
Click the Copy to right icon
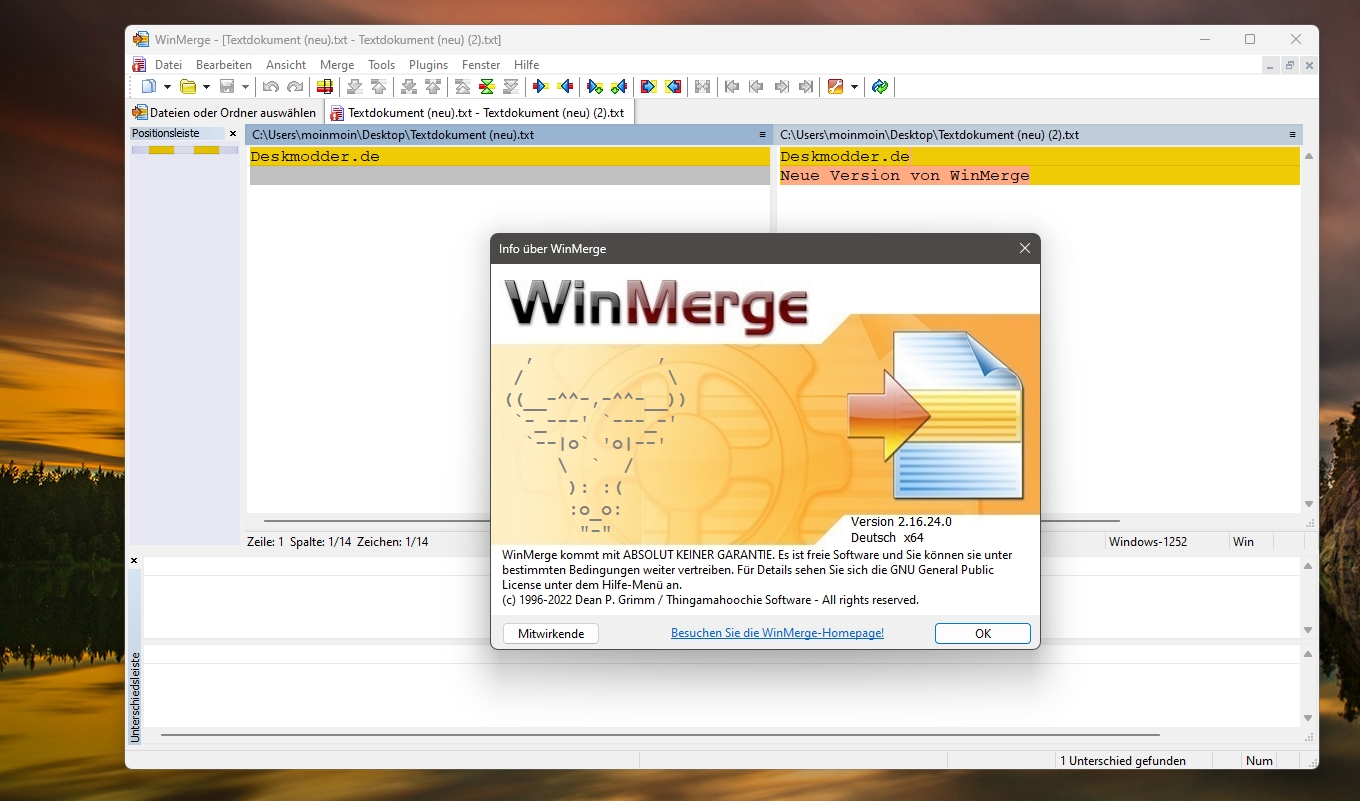[x=540, y=87]
